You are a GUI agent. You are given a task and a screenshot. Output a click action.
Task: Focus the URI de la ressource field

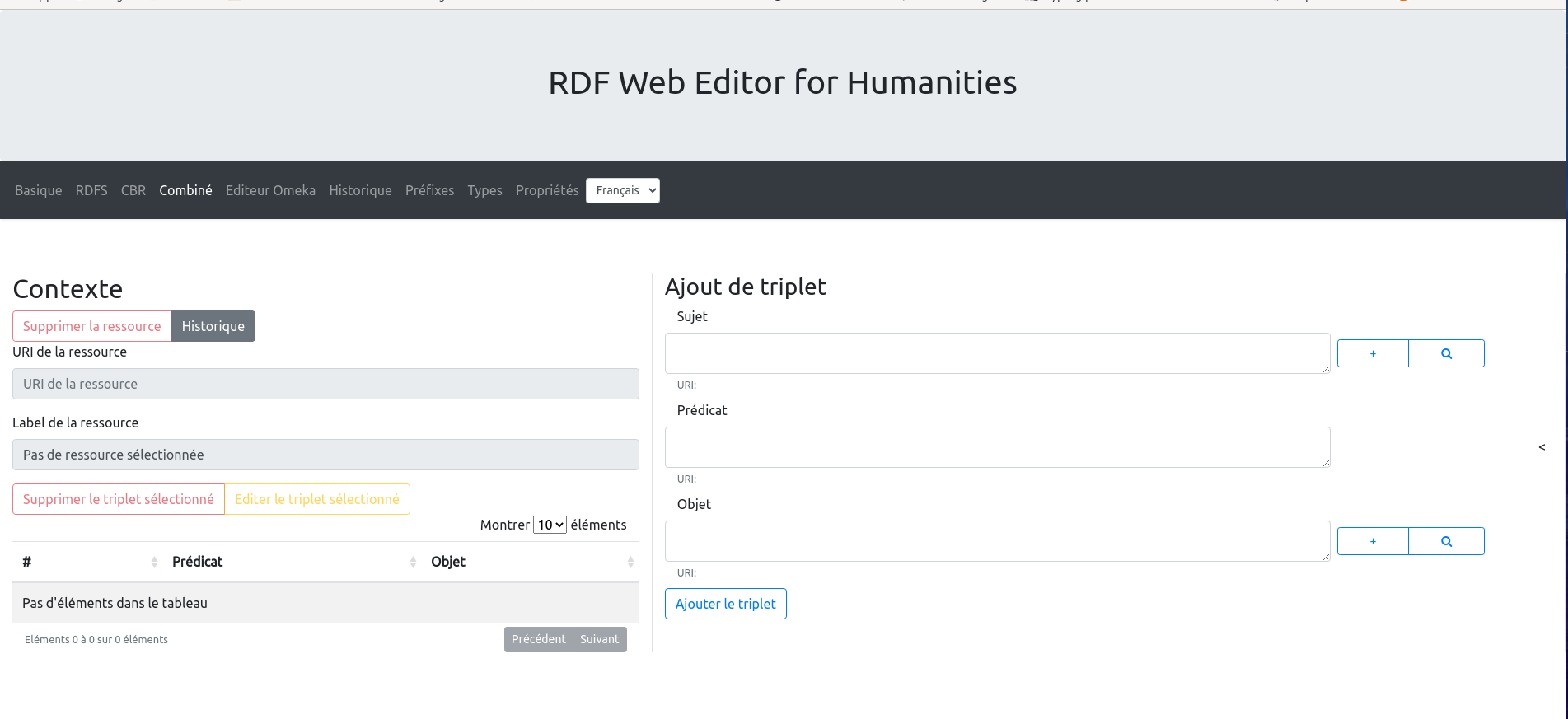(325, 384)
